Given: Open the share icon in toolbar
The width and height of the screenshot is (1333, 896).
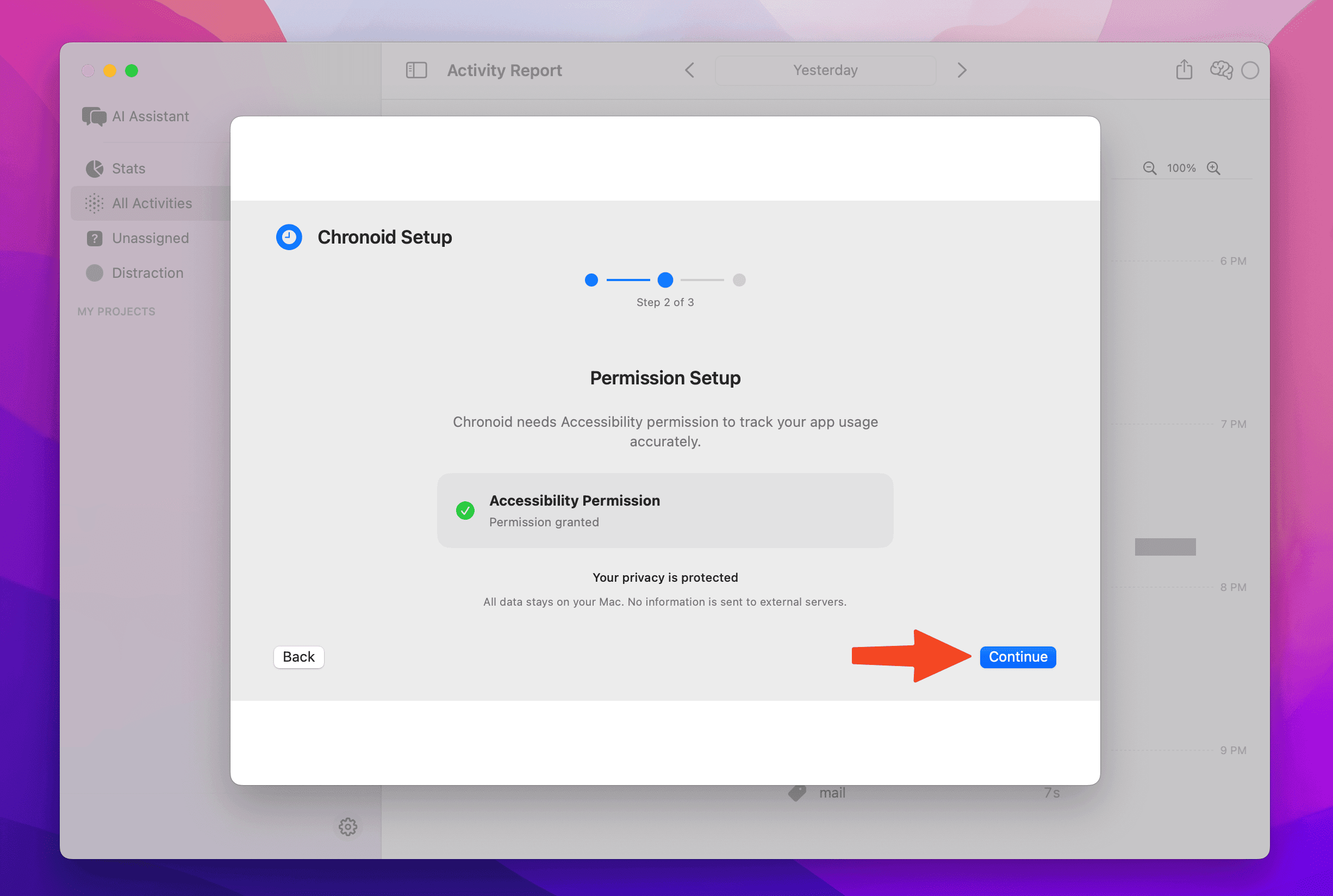Looking at the screenshot, I should (x=1184, y=70).
